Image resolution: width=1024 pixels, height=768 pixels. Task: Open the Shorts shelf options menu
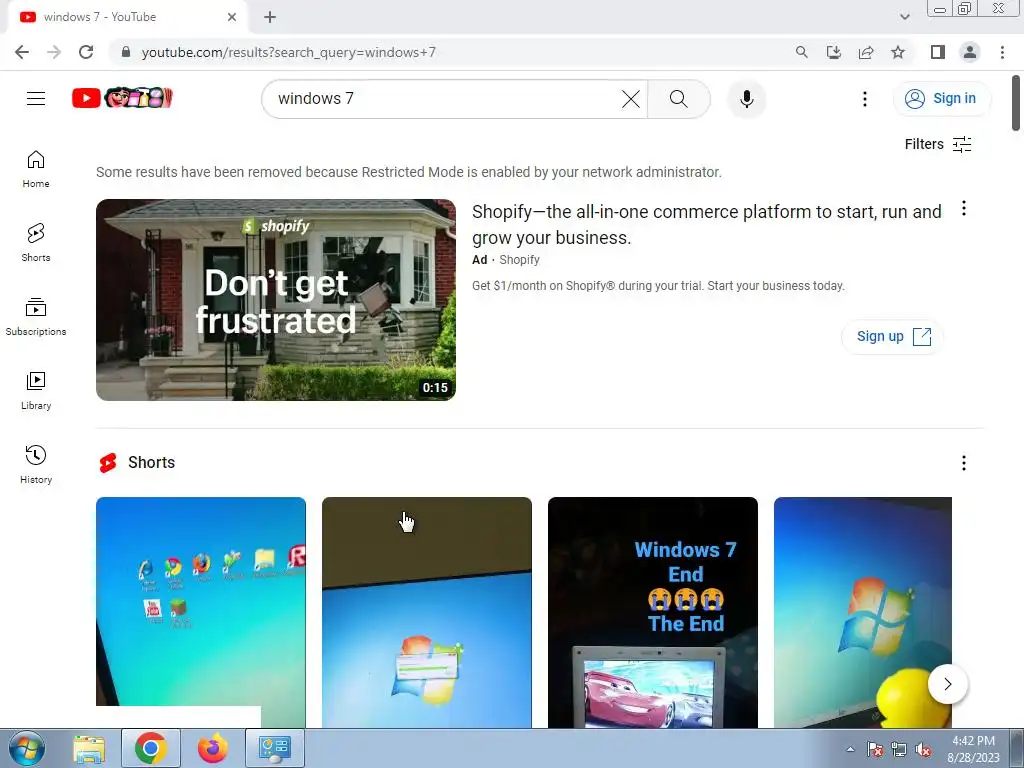964,463
